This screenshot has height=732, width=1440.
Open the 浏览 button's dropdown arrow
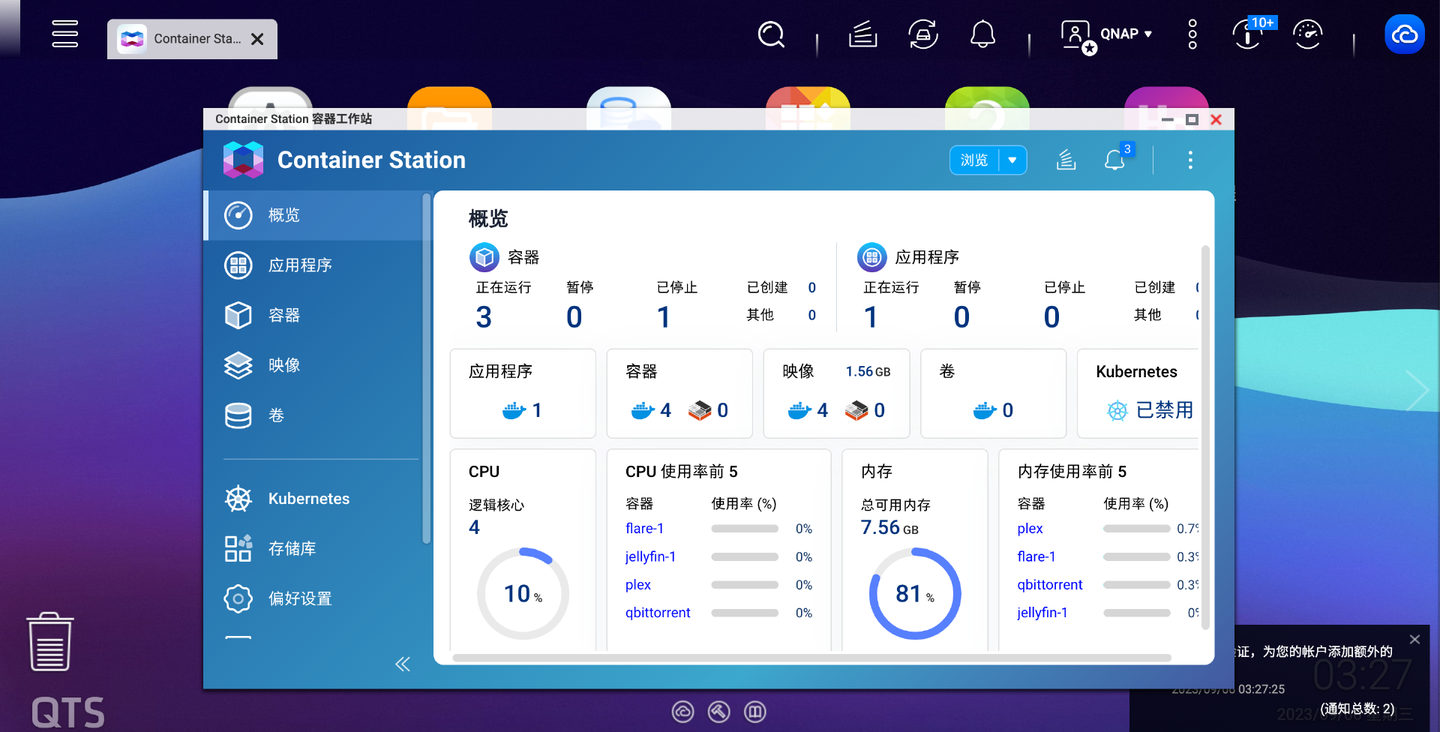[1012, 160]
